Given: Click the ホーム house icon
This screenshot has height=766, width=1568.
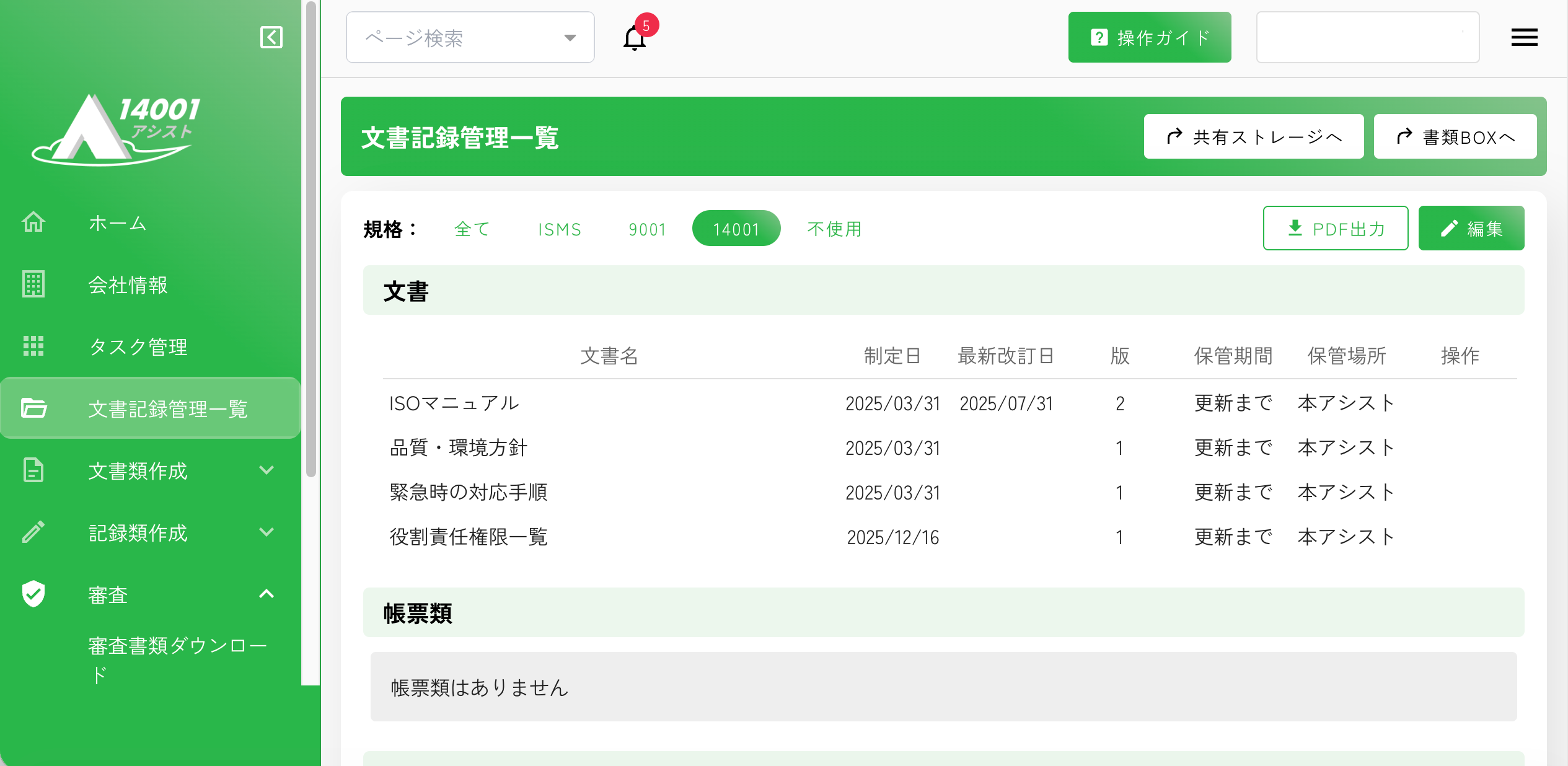Looking at the screenshot, I should 33,222.
